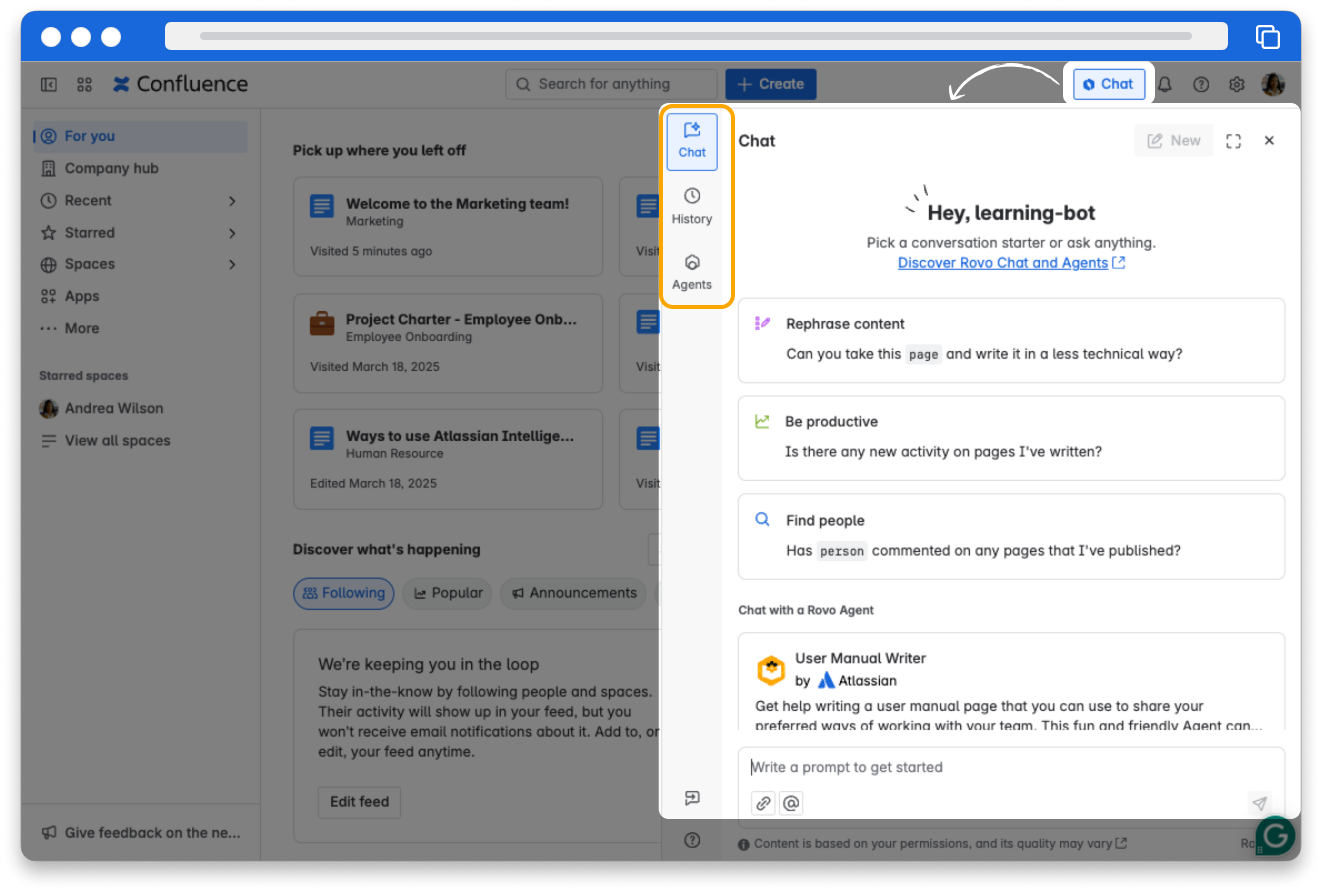Open Company hub in the sidebar
Viewport: 1322px width, 892px height.
click(x=141, y=169)
